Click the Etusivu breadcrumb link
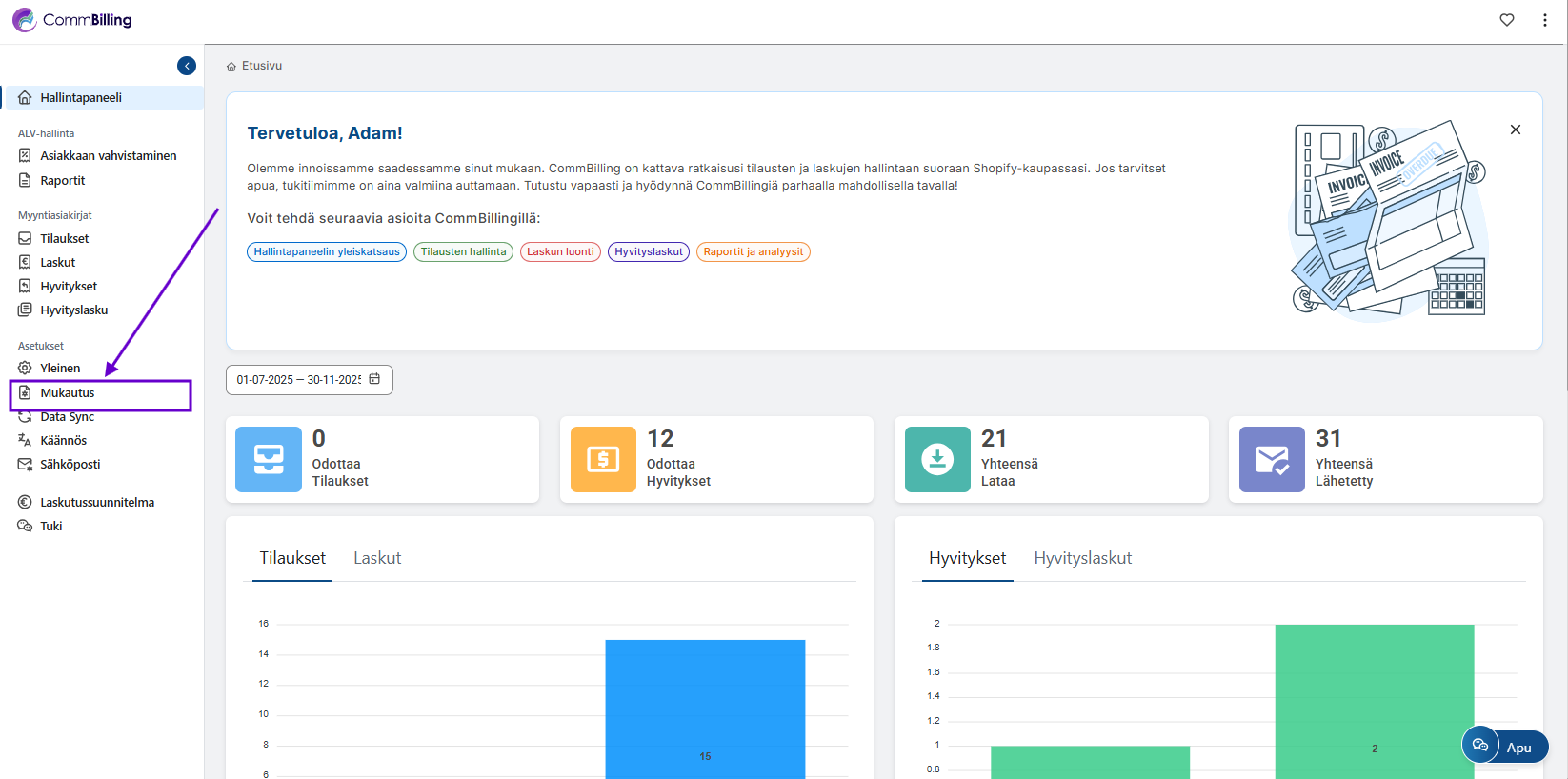 point(261,66)
